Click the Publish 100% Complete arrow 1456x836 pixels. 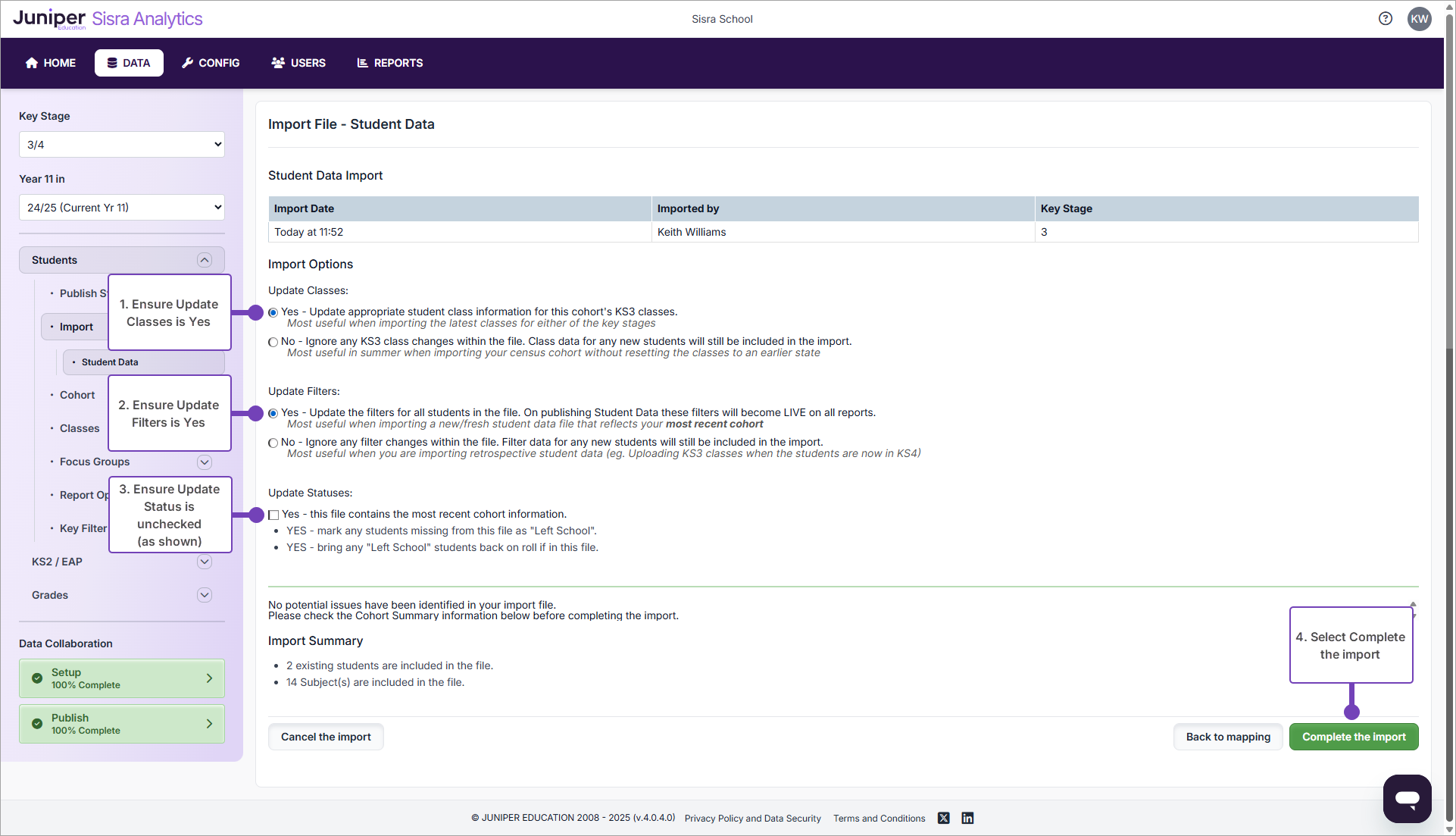(209, 724)
